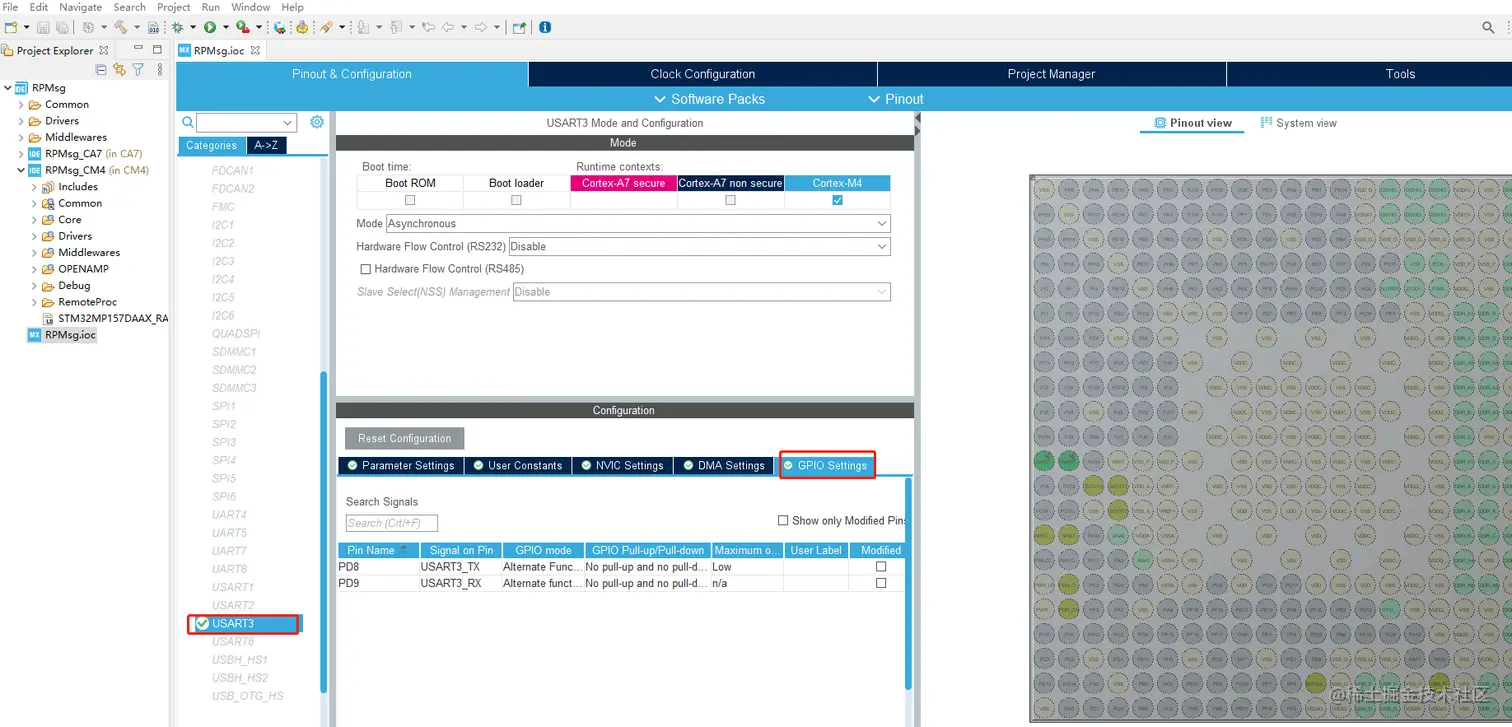
Task: Select the Categories view button
Action: coord(211,145)
